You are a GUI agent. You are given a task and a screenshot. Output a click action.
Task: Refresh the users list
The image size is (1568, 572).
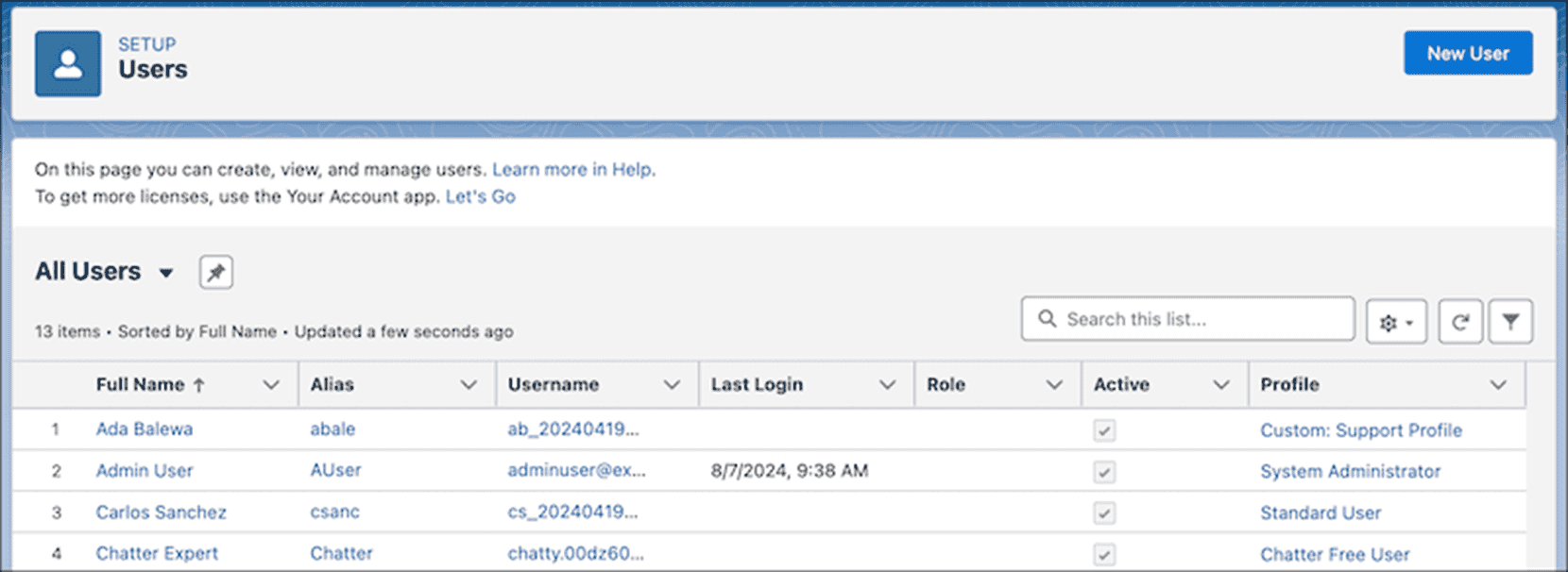click(x=1460, y=322)
